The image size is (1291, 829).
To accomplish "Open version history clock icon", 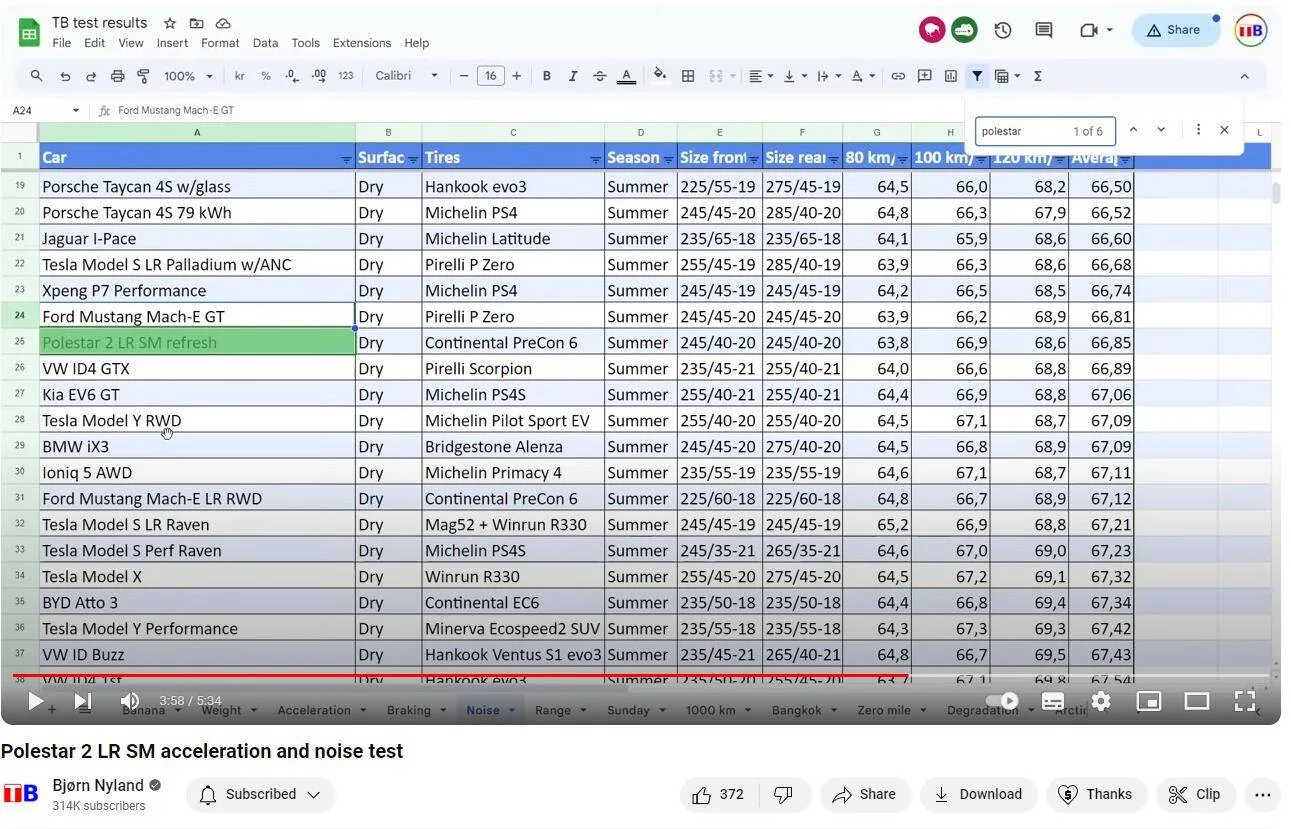I will click(x=1003, y=30).
